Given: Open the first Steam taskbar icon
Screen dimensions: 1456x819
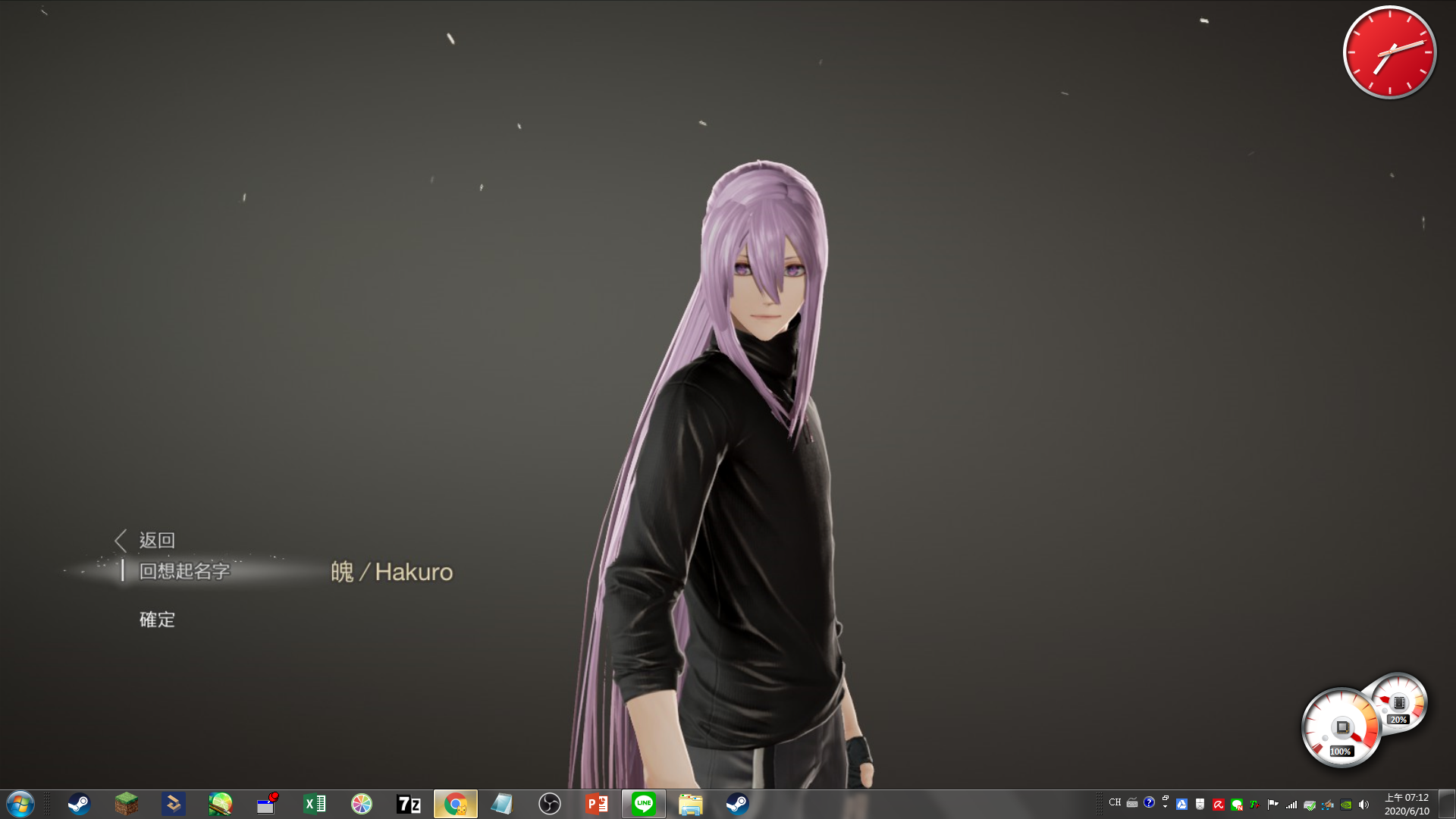Looking at the screenshot, I should 79,804.
